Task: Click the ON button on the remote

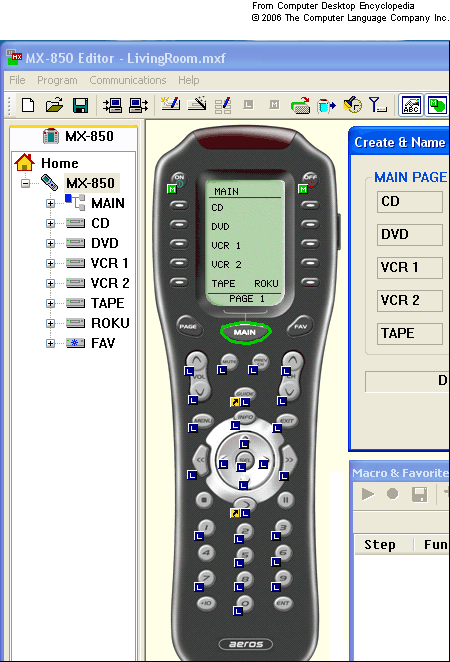Action: click(179, 178)
